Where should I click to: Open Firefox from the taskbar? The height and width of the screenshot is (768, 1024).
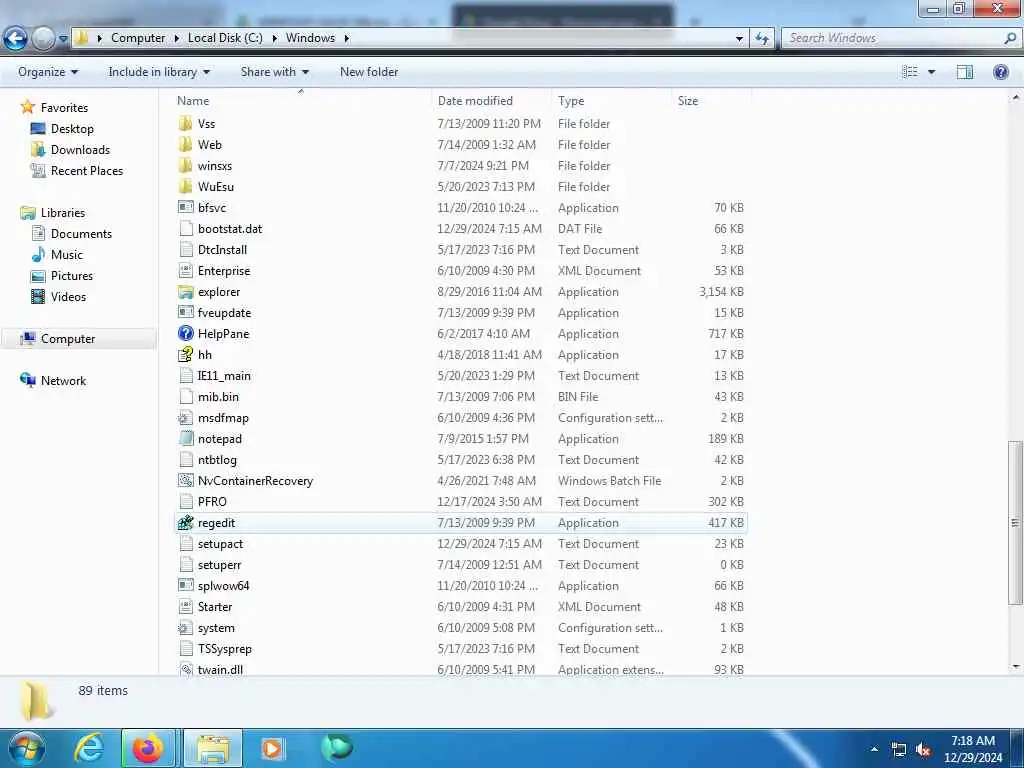coord(148,748)
